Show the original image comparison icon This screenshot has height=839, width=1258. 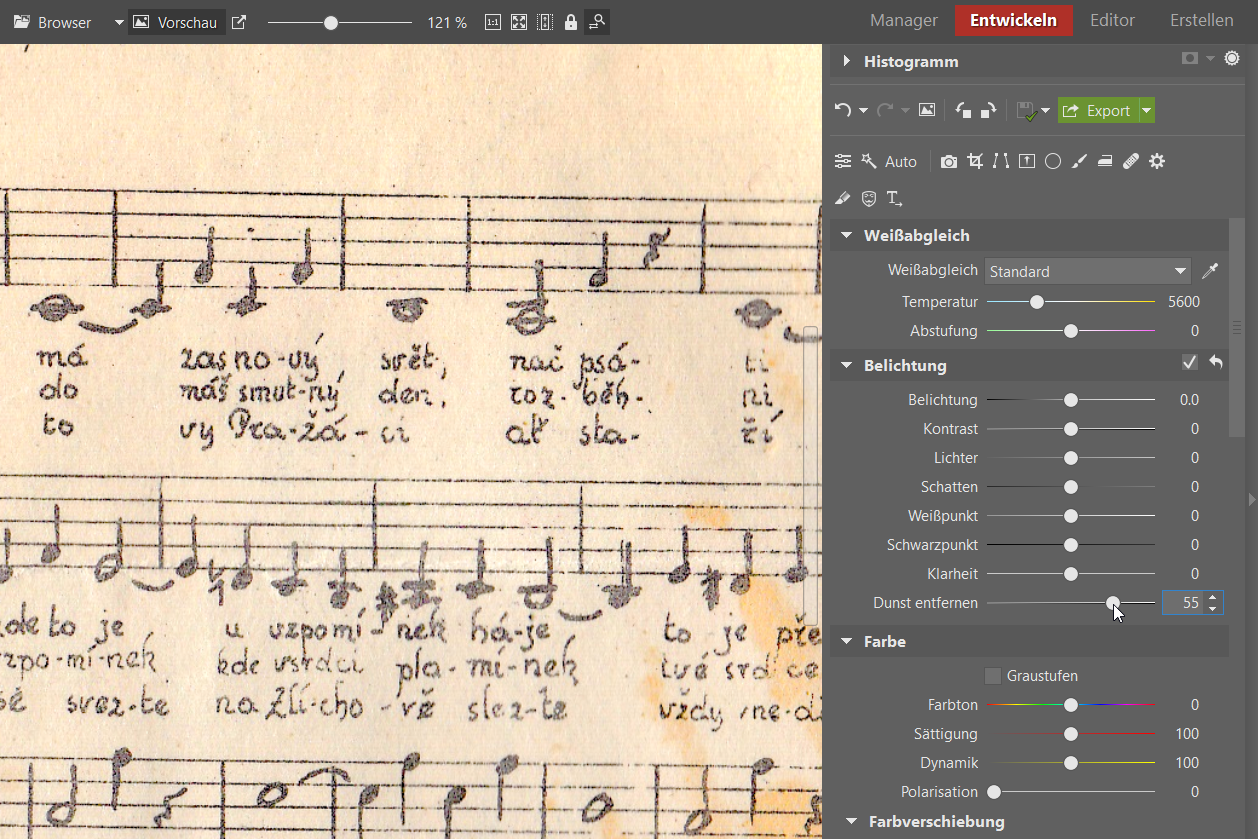pyautogui.click(x=927, y=110)
